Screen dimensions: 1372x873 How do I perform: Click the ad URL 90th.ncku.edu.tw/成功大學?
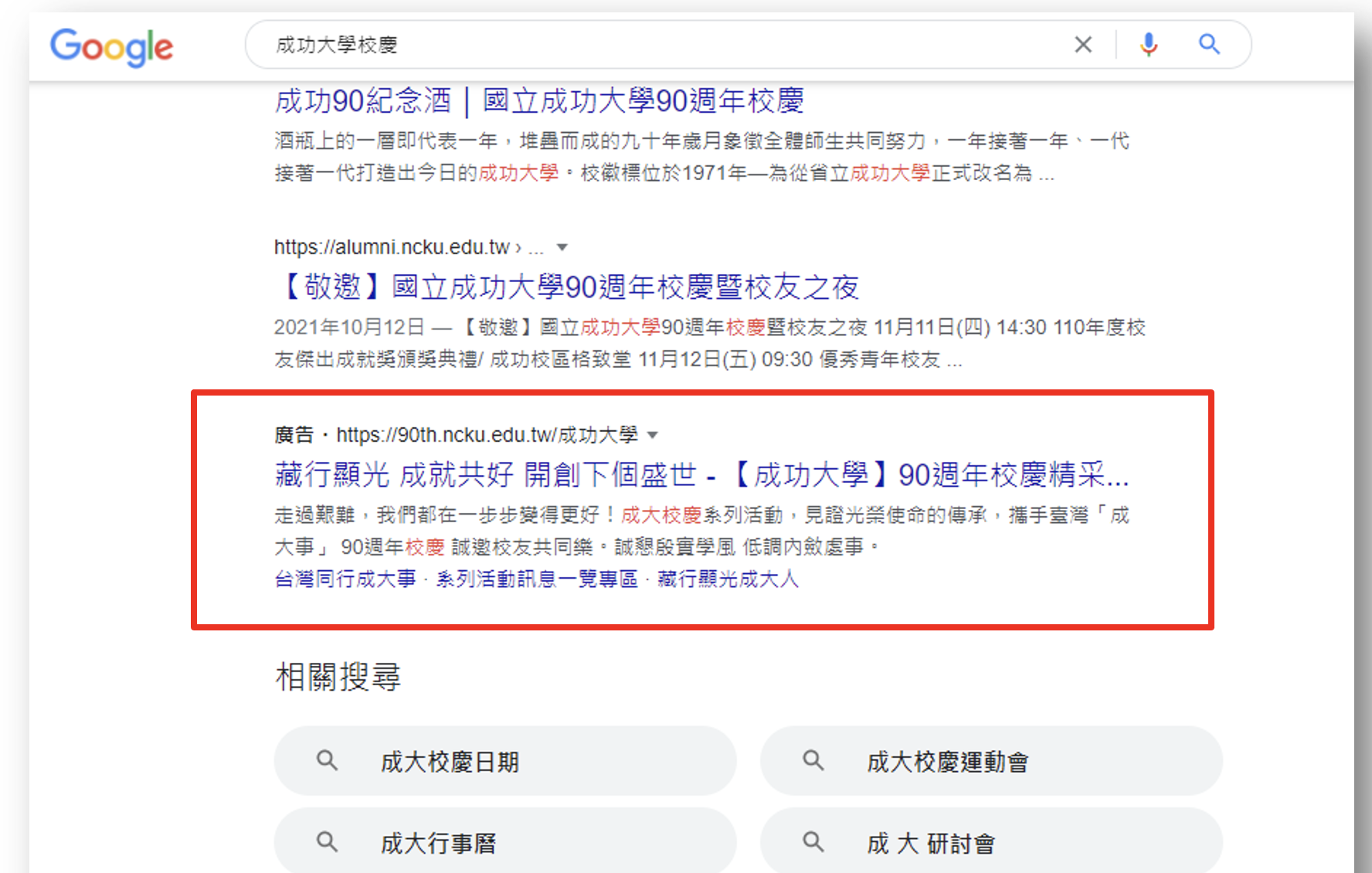point(487,435)
